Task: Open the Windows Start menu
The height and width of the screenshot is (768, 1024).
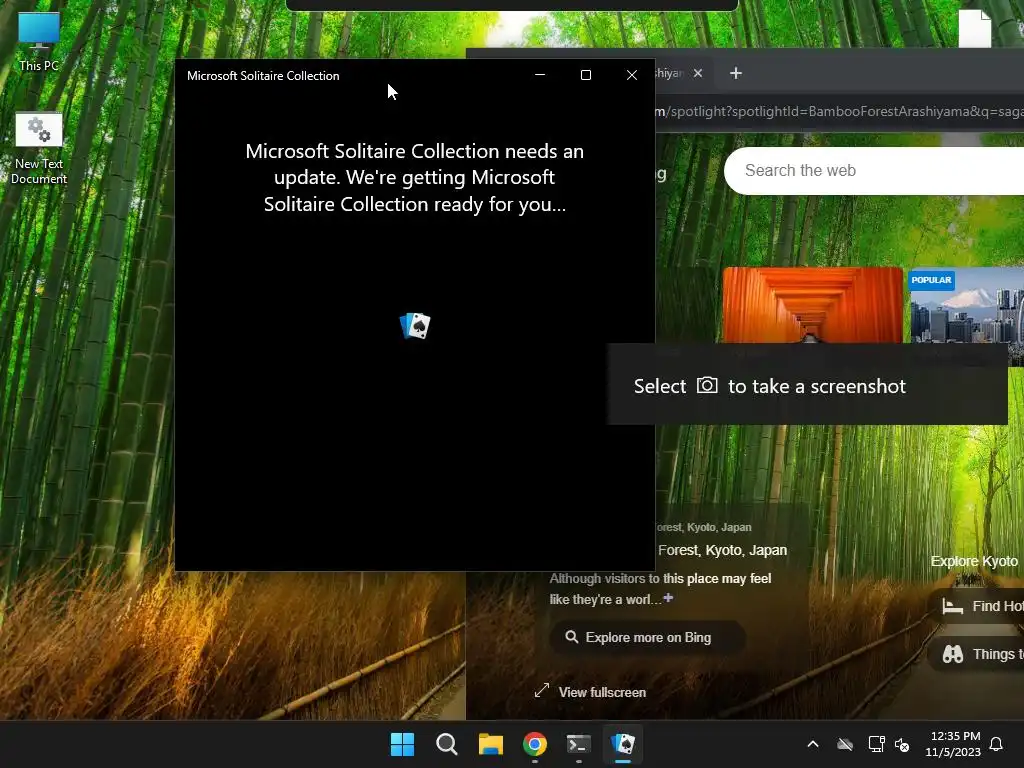Action: [x=402, y=744]
